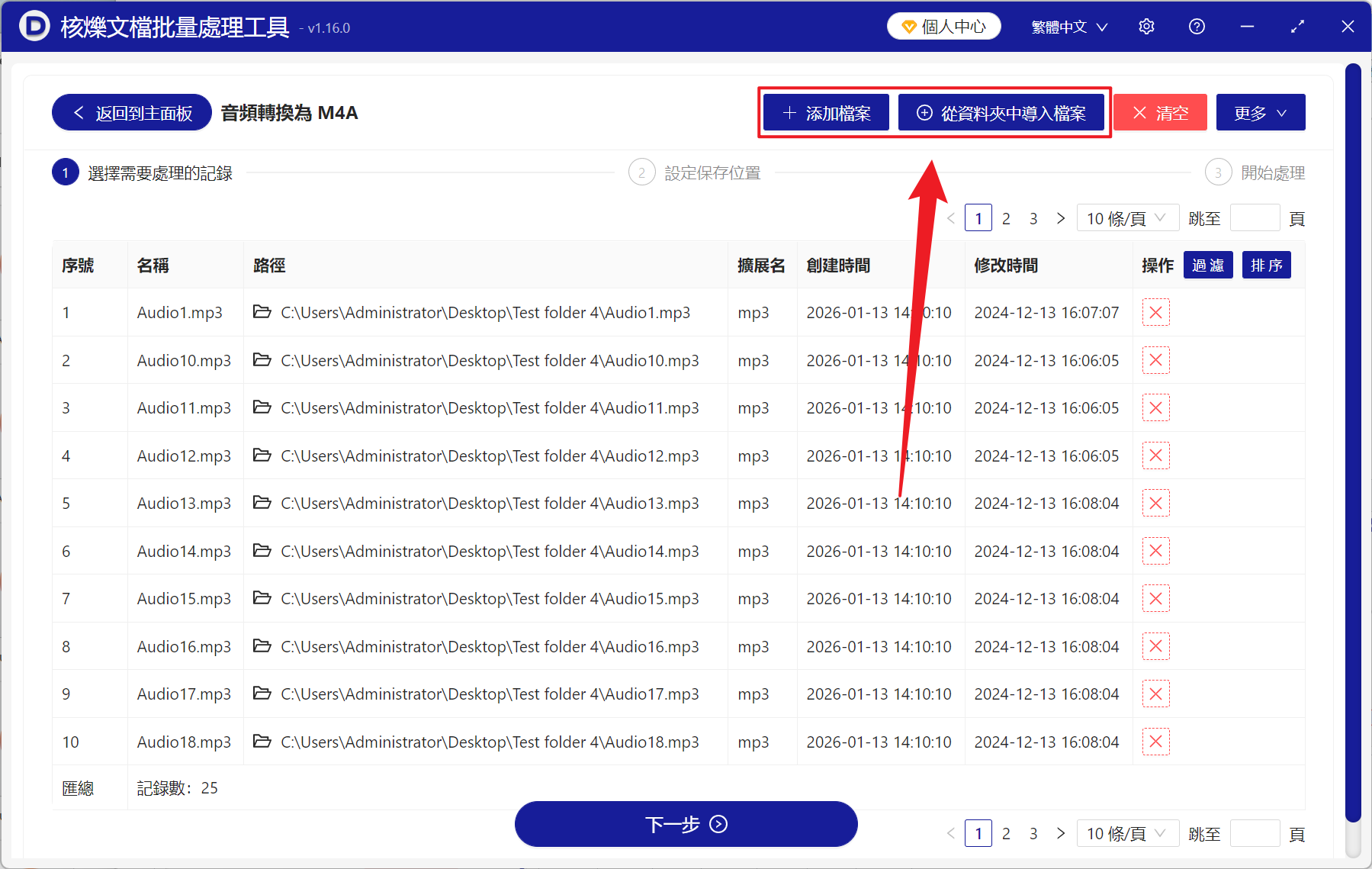
Task: Apply filtering with the 過濾 button
Action: pyautogui.click(x=1207, y=265)
